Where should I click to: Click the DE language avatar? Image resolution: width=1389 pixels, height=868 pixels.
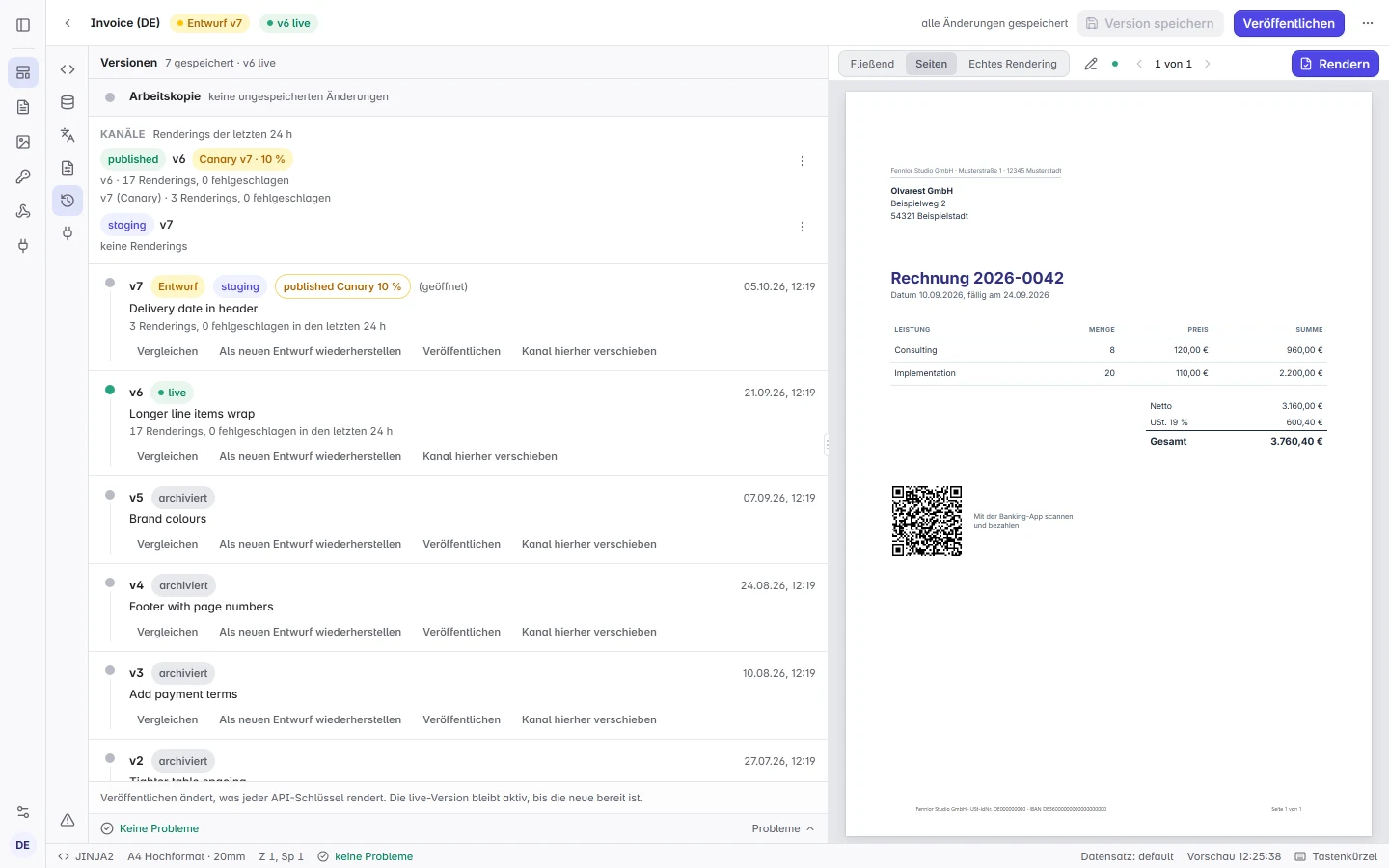(23, 845)
